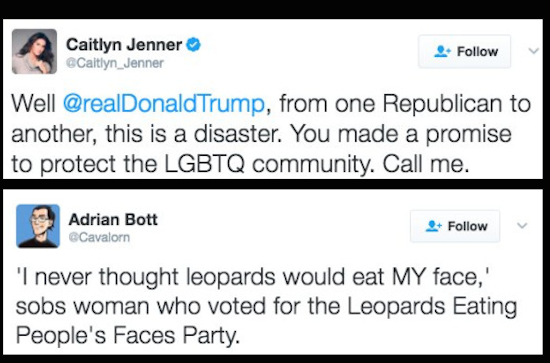550x363 pixels.
Task: Open the @realDonaldTrump mention link
Action: (164, 103)
